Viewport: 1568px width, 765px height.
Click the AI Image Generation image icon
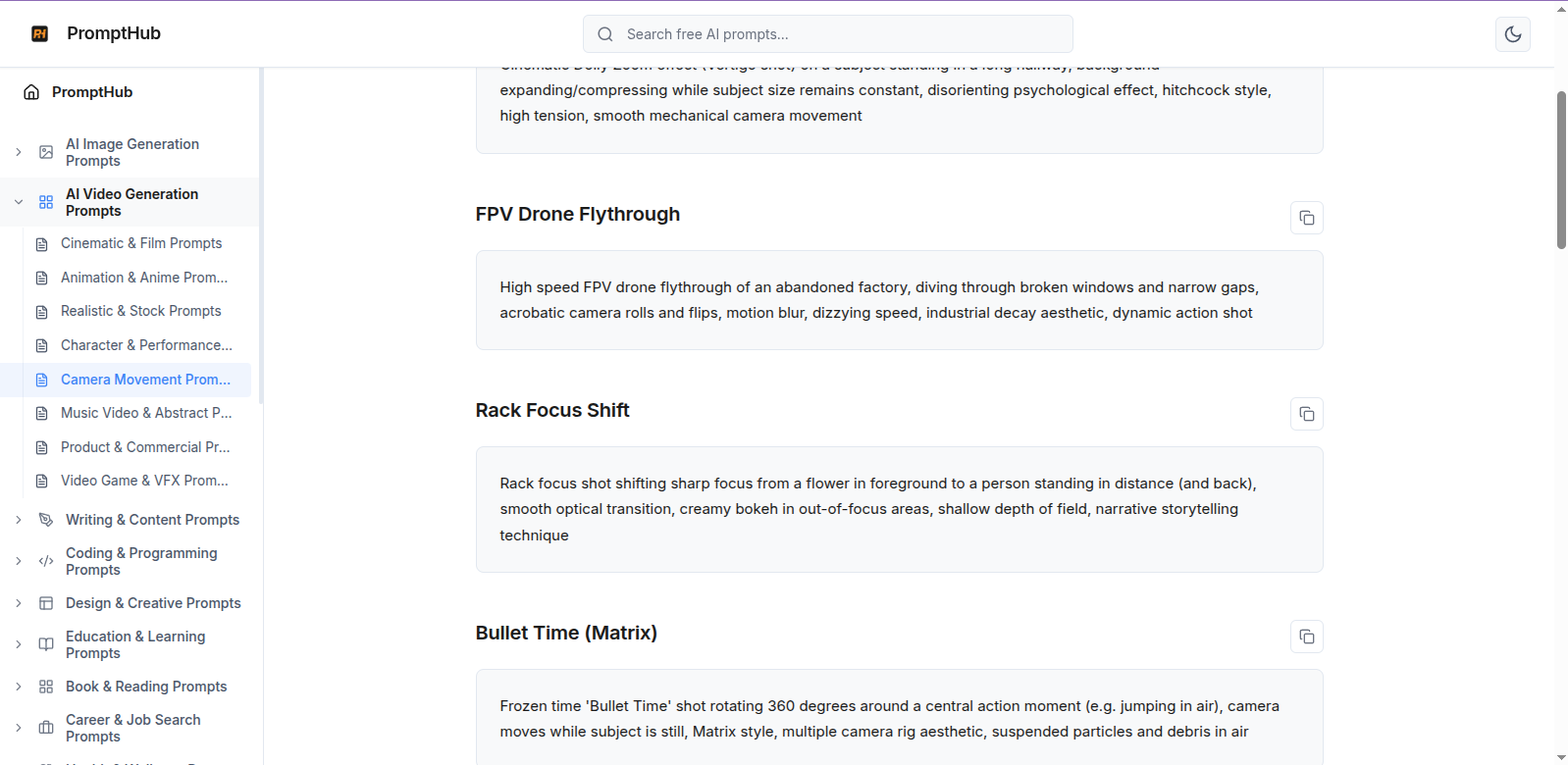tap(46, 152)
